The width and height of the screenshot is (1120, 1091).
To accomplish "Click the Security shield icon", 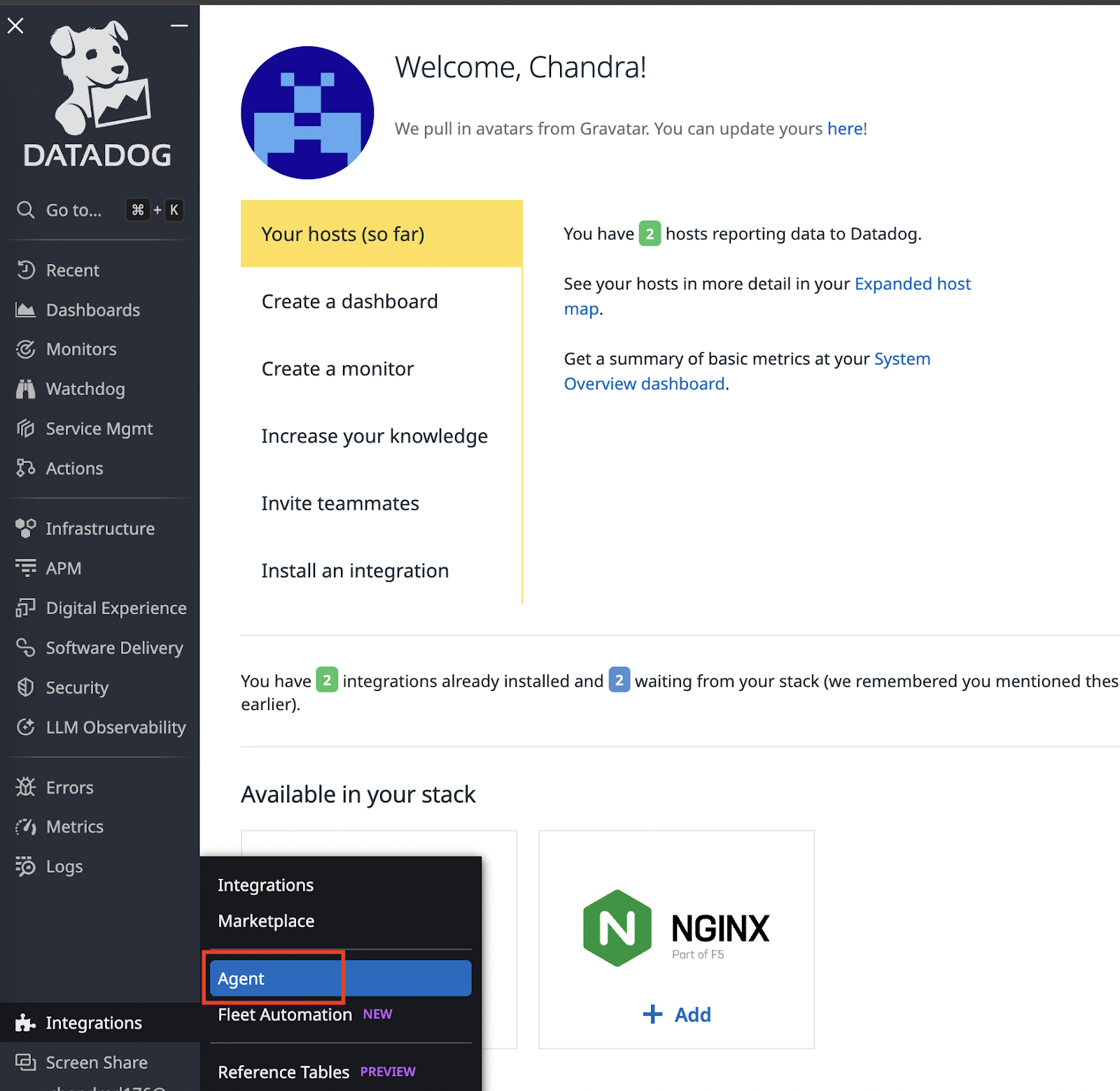I will click(26, 688).
